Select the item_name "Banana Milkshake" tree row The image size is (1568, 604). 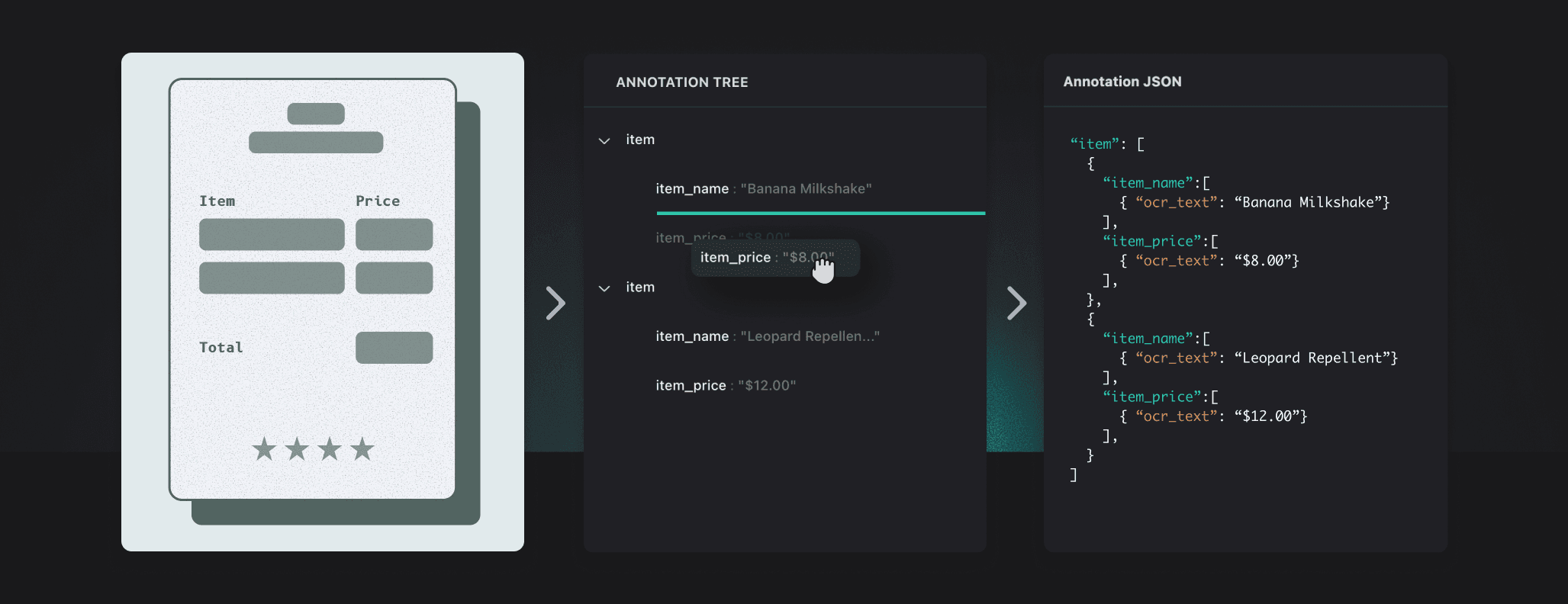pos(763,188)
